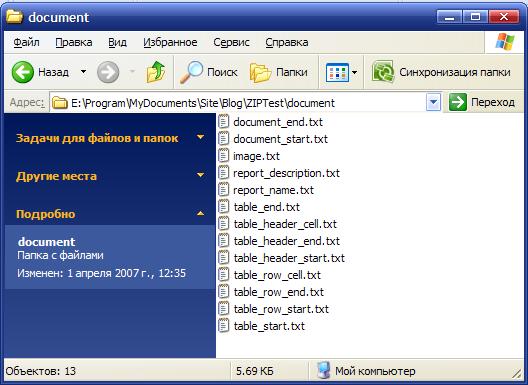The width and height of the screenshot is (528, 385).
Task: Open the Файл menu
Action: pos(26,42)
